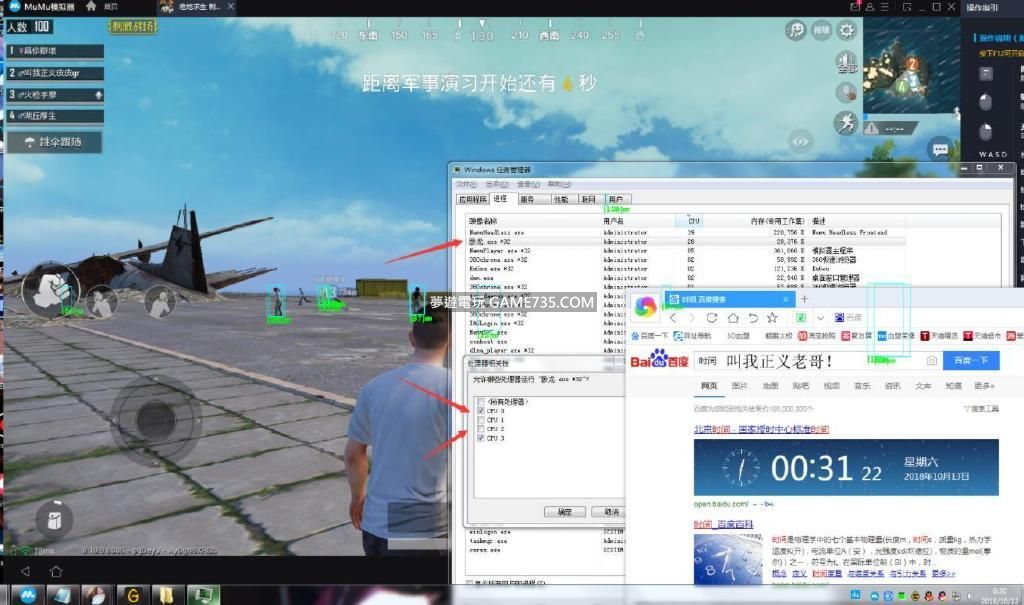
Task: Click the 百度一下 search button
Action: (x=970, y=360)
